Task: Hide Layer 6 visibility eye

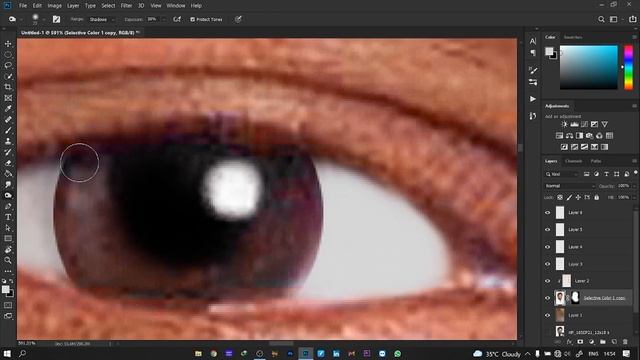Action: point(547,212)
